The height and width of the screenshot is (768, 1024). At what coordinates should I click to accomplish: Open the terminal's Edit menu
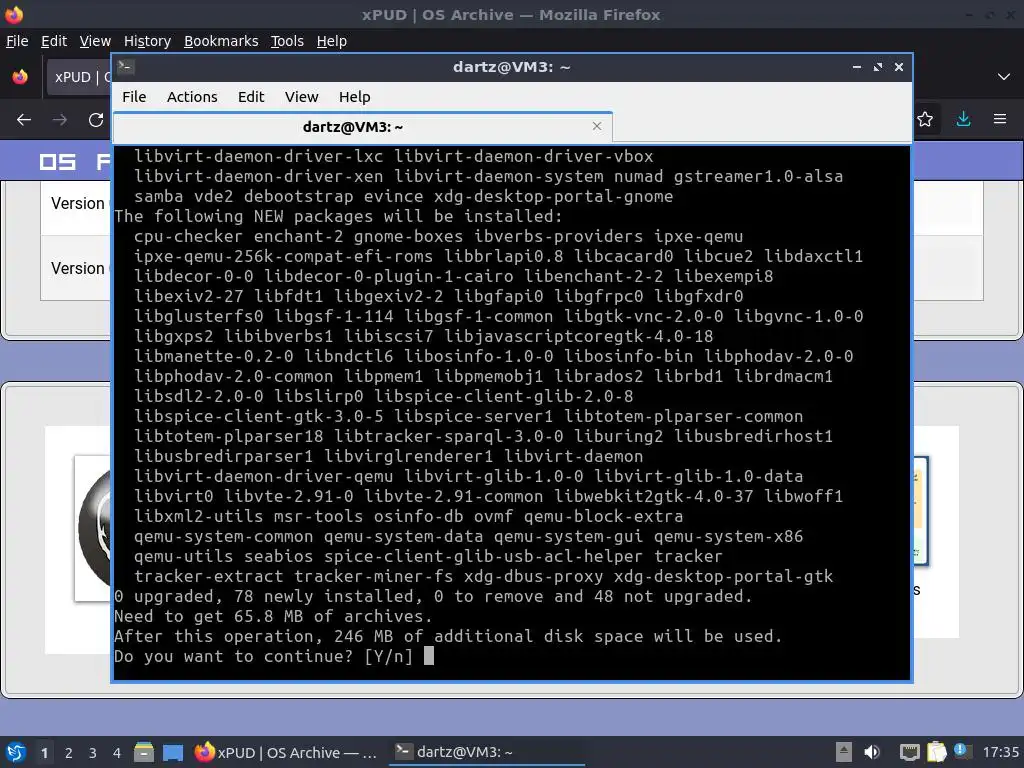(x=251, y=97)
